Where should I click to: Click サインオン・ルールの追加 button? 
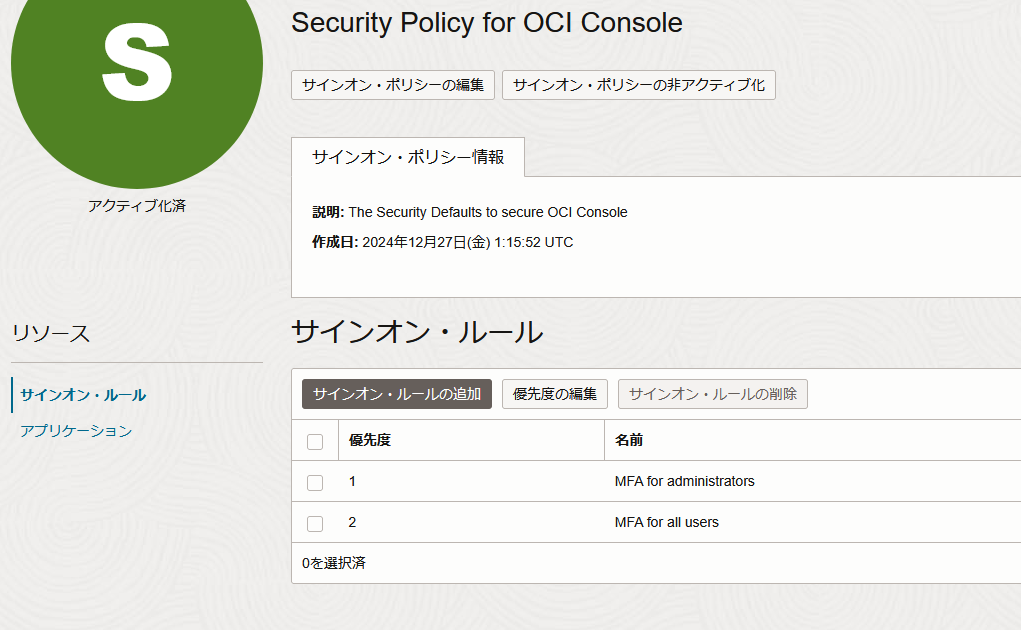tap(397, 394)
